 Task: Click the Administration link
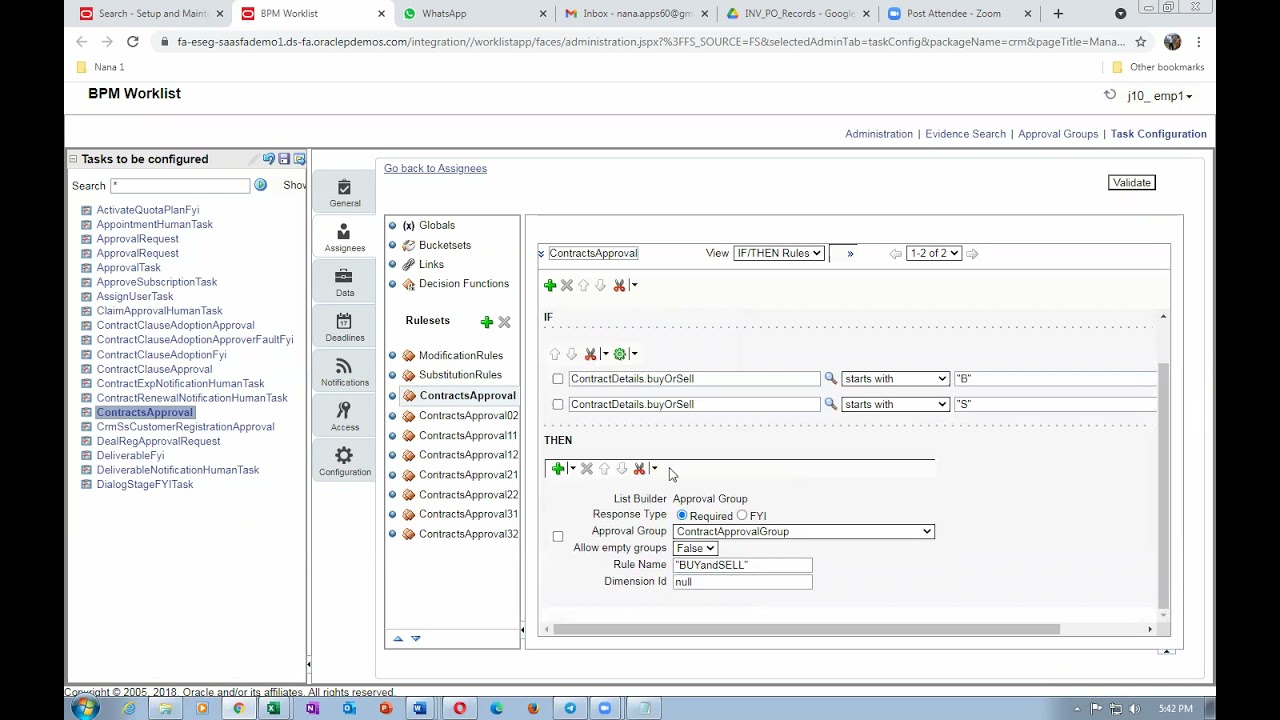click(879, 134)
